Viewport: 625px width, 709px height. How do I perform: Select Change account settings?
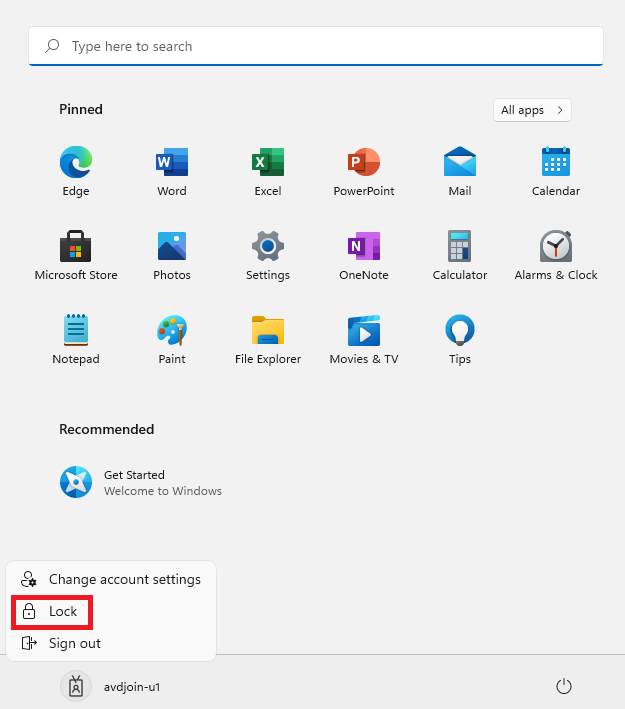111,579
